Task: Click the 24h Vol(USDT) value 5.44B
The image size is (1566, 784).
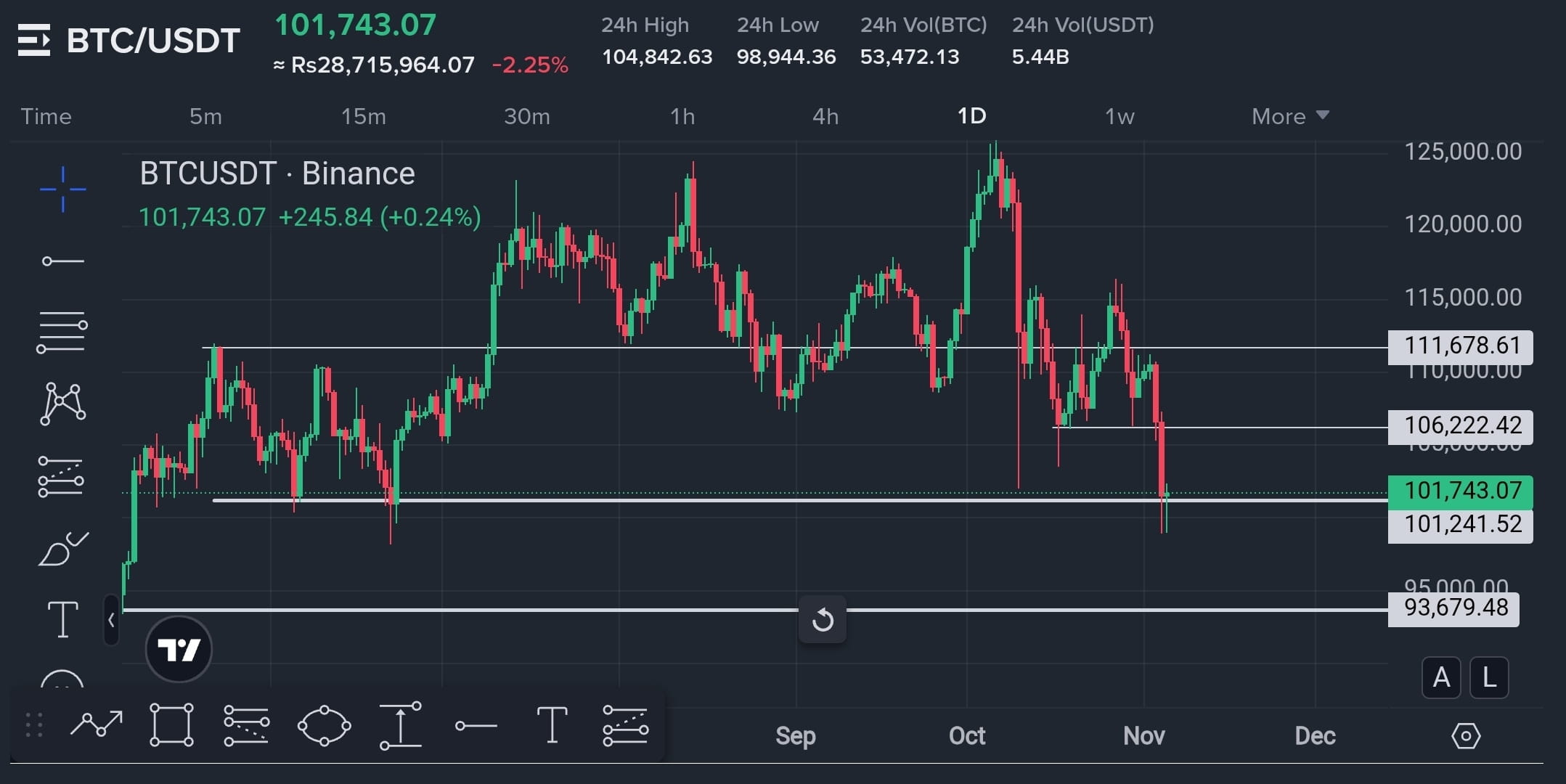Action: 1040,57
